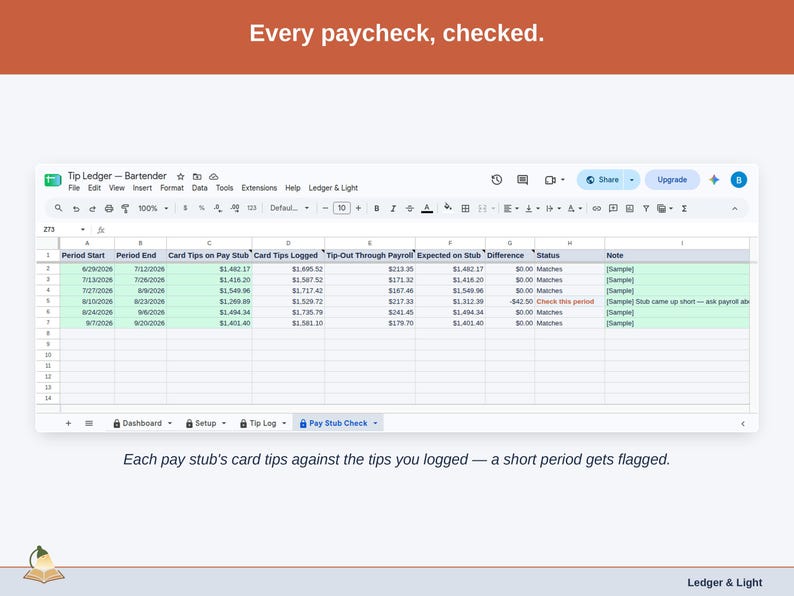
Task: Add a new sheet with plus
Action: coord(68,423)
